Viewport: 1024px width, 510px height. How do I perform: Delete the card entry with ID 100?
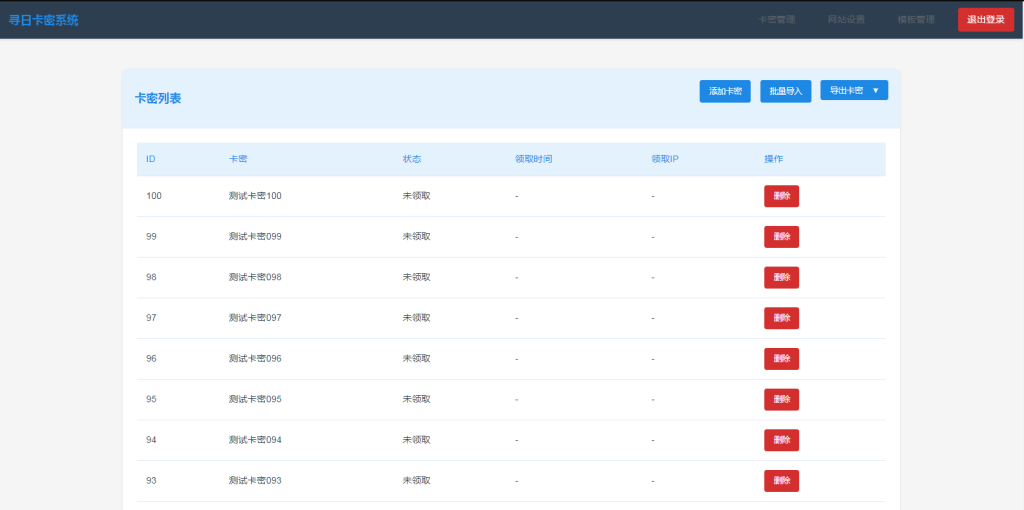(781, 196)
